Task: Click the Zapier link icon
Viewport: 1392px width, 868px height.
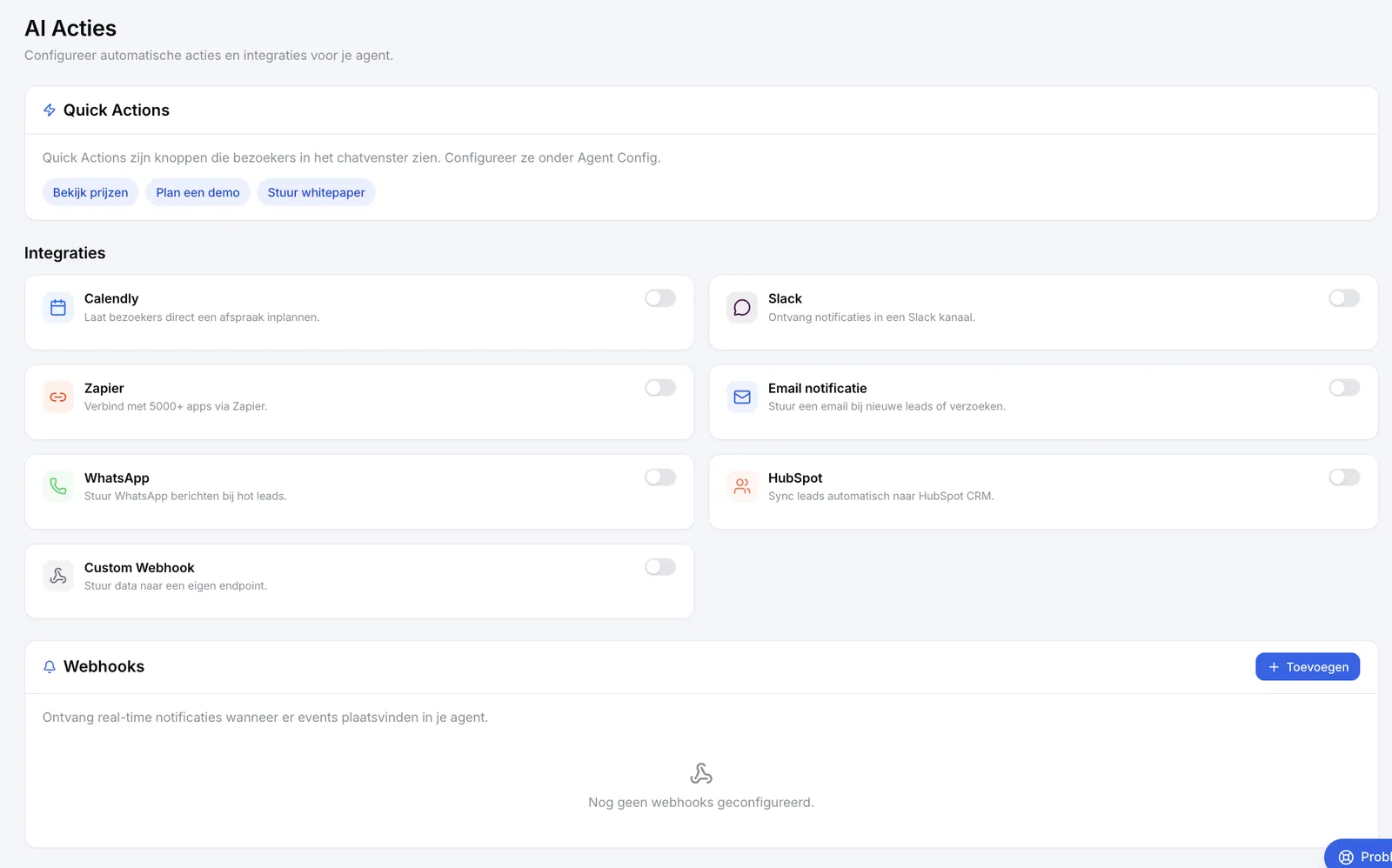Action: [58, 397]
